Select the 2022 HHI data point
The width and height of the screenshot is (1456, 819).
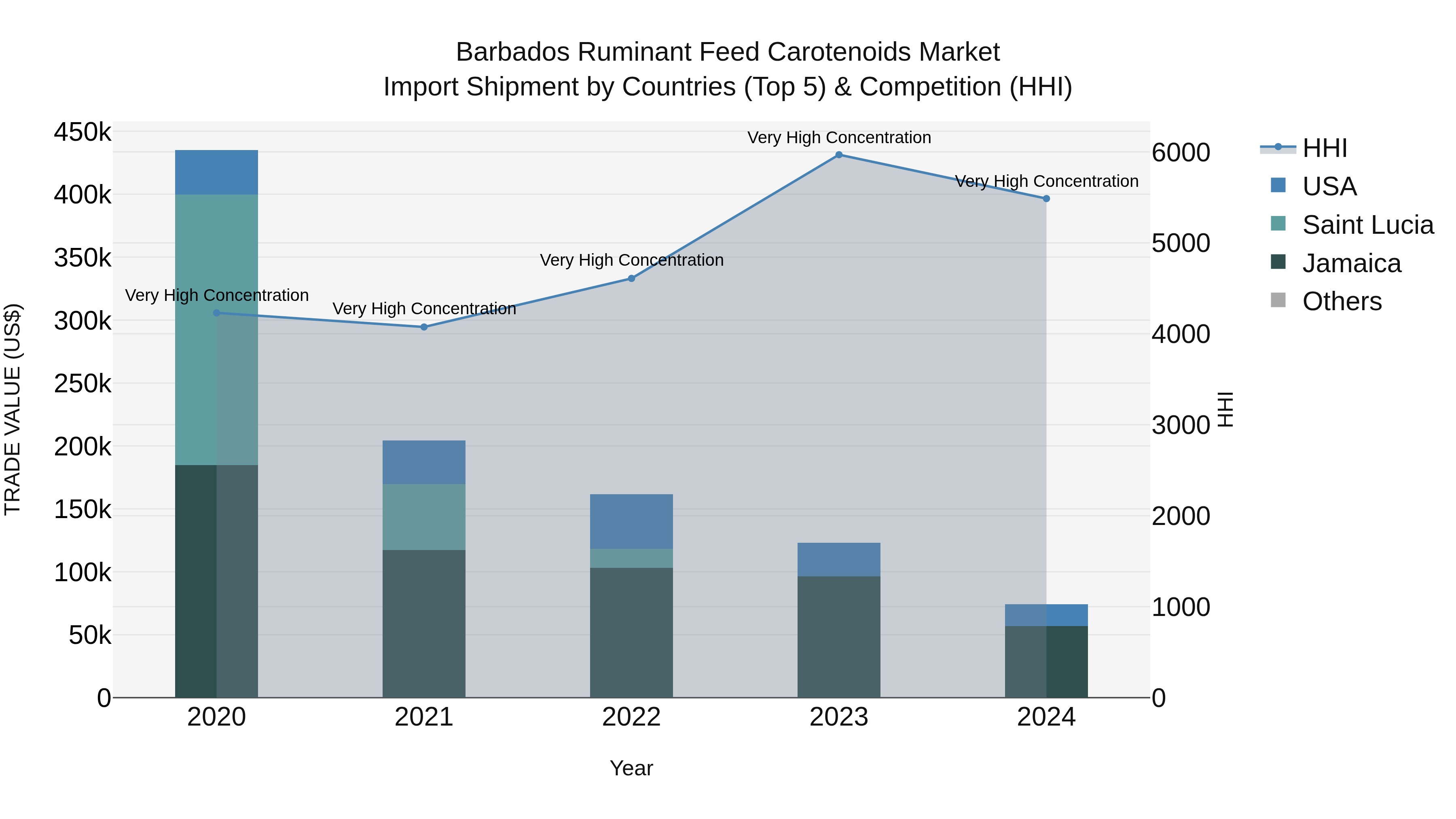pos(631,278)
